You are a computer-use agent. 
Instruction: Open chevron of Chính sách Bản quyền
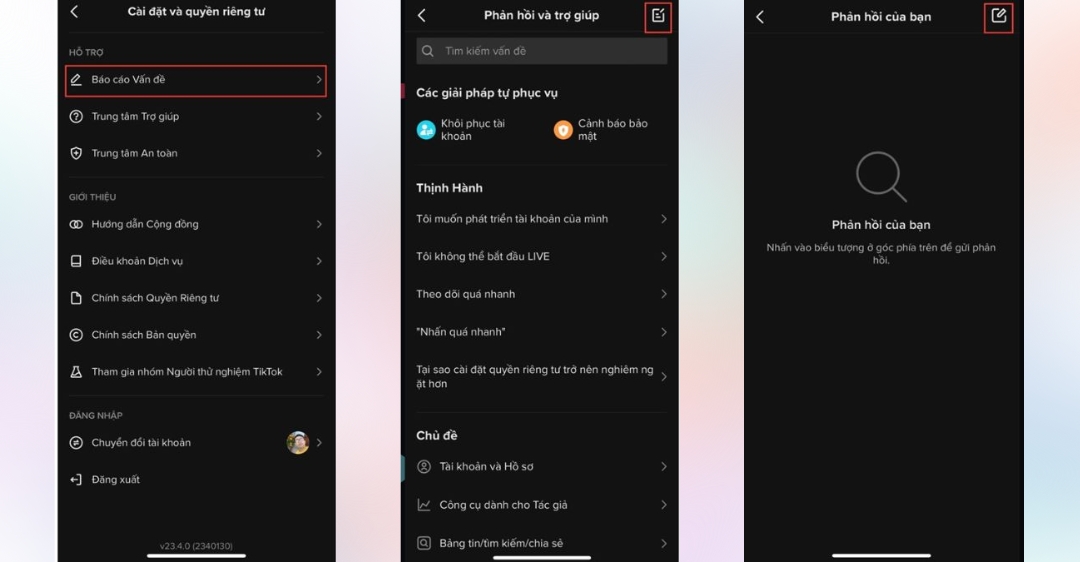(319, 335)
